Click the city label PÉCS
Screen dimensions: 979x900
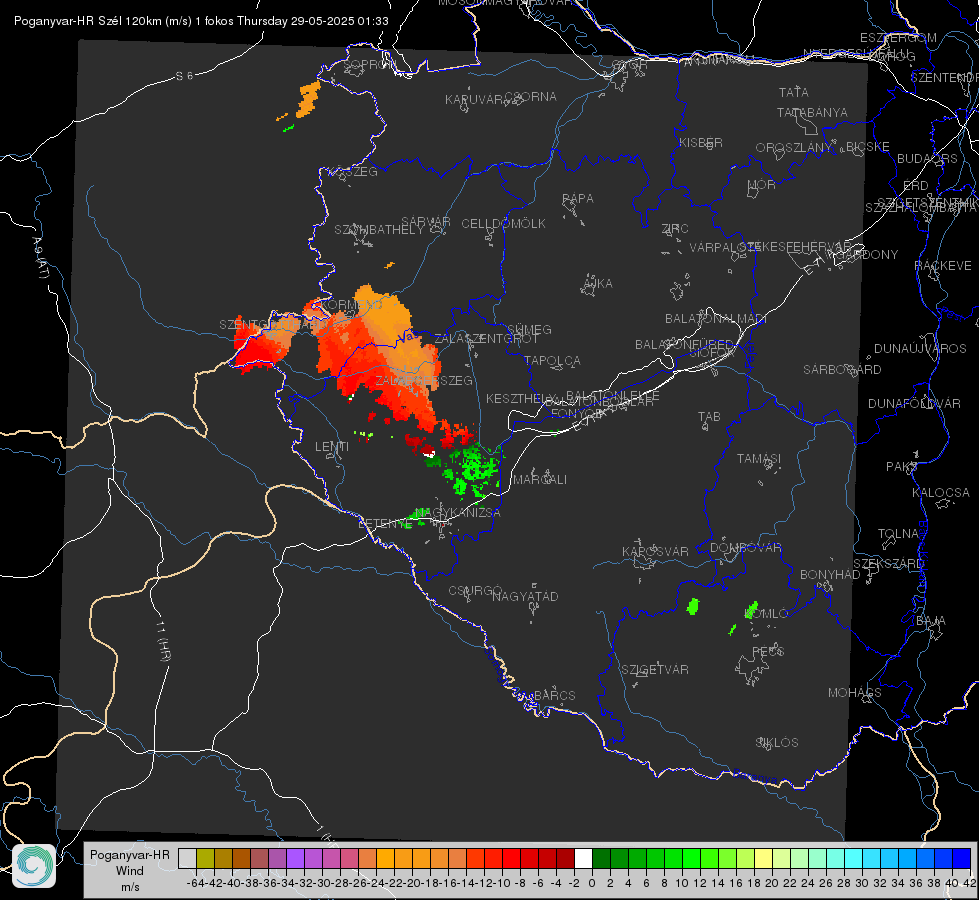click(767, 651)
